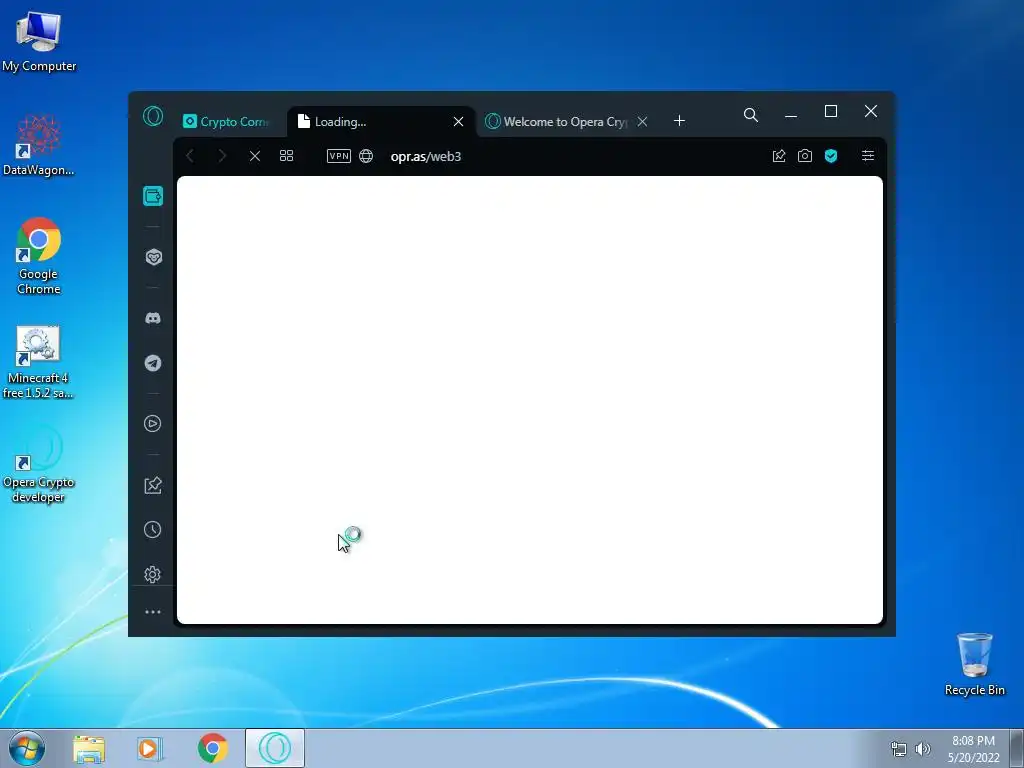The image size is (1024, 768).
Task: Open the Pinboards sidebar icon
Action: coord(153,485)
